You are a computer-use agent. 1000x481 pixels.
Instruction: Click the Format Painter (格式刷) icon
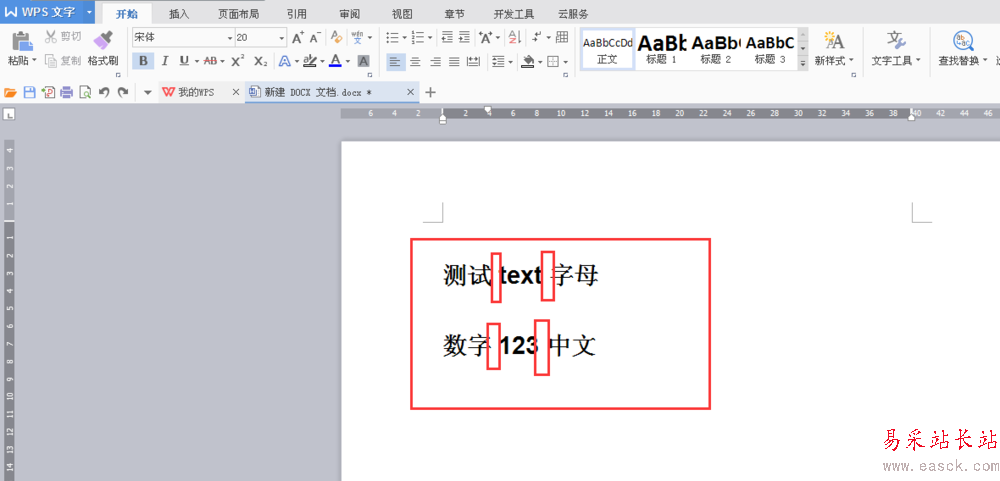pos(102,40)
